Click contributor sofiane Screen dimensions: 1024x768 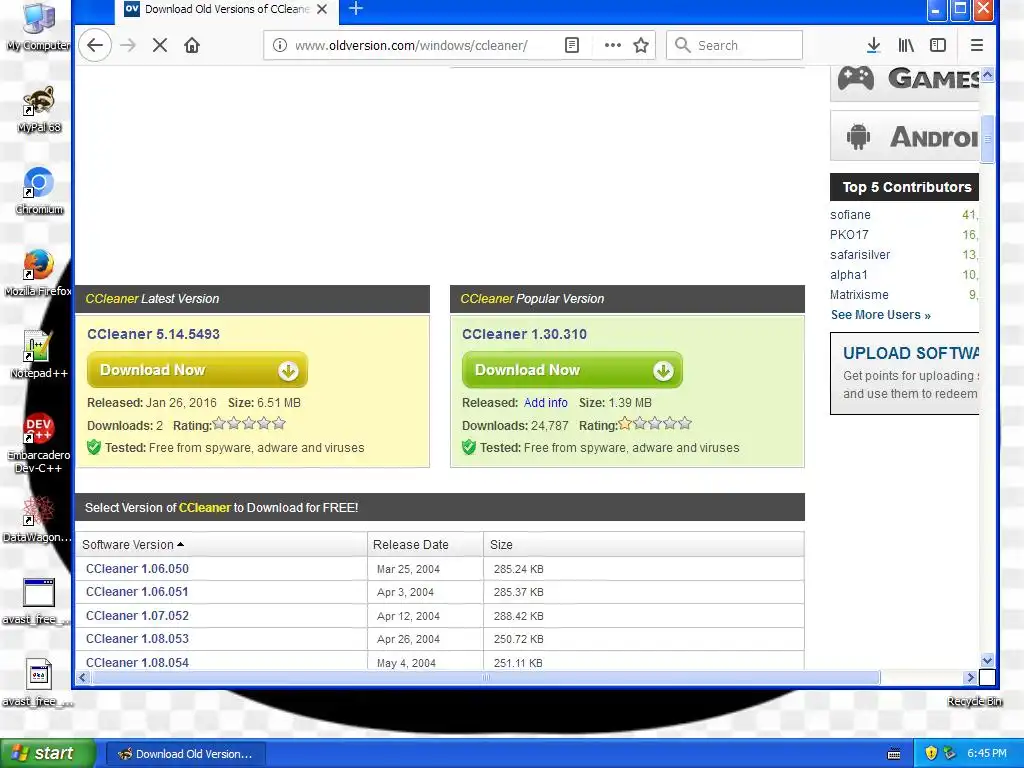[850, 215]
